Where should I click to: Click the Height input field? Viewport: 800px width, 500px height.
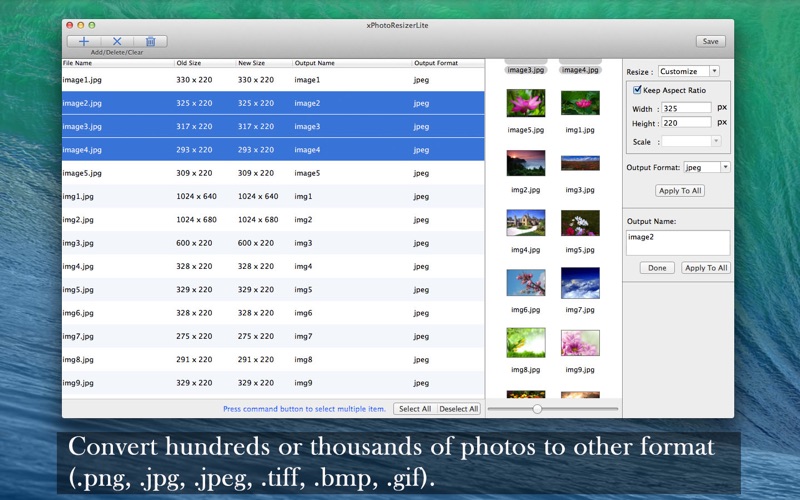coord(686,122)
